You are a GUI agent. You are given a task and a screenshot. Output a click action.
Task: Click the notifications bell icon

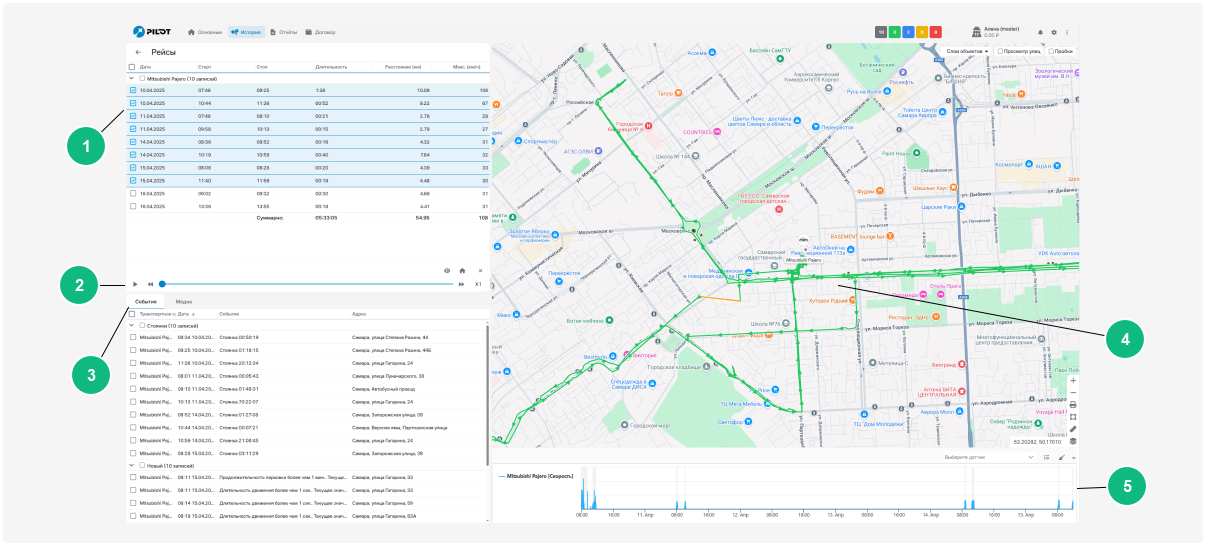click(1040, 32)
